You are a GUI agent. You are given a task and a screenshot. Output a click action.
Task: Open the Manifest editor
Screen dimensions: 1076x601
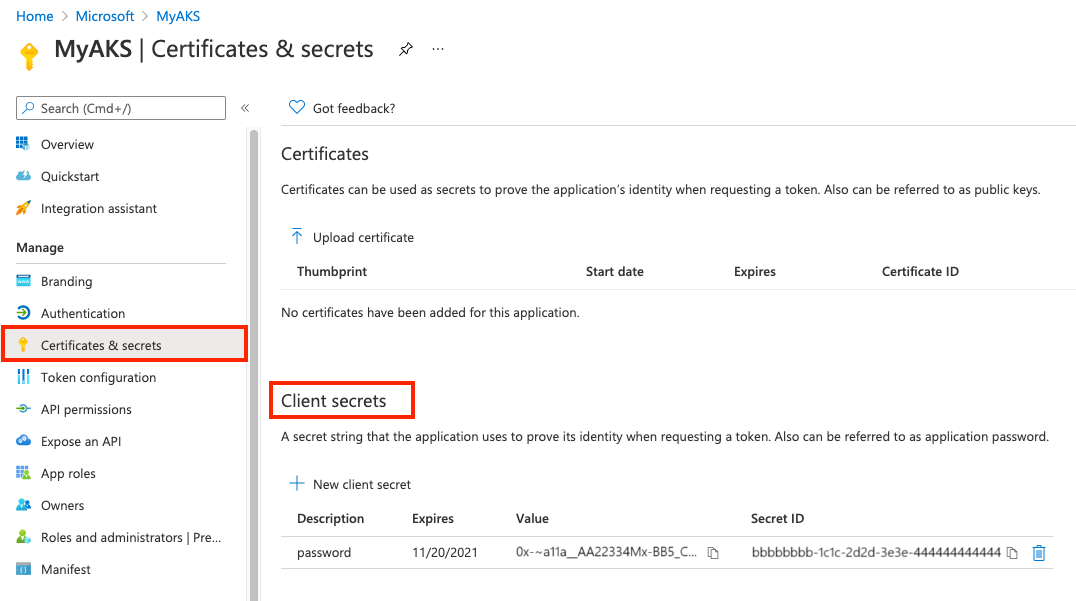(66, 569)
